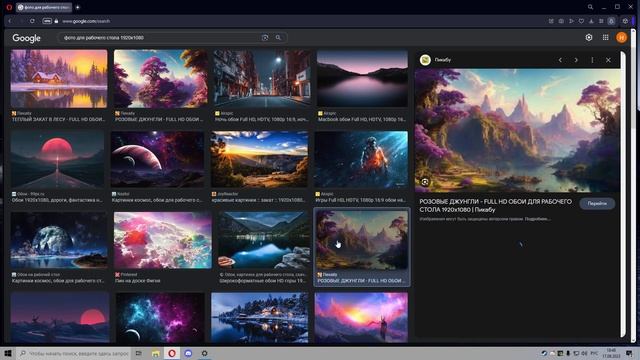This screenshot has height=360, width=640.
Task: Open the red sun road thumbnail
Action: (58, 160)
